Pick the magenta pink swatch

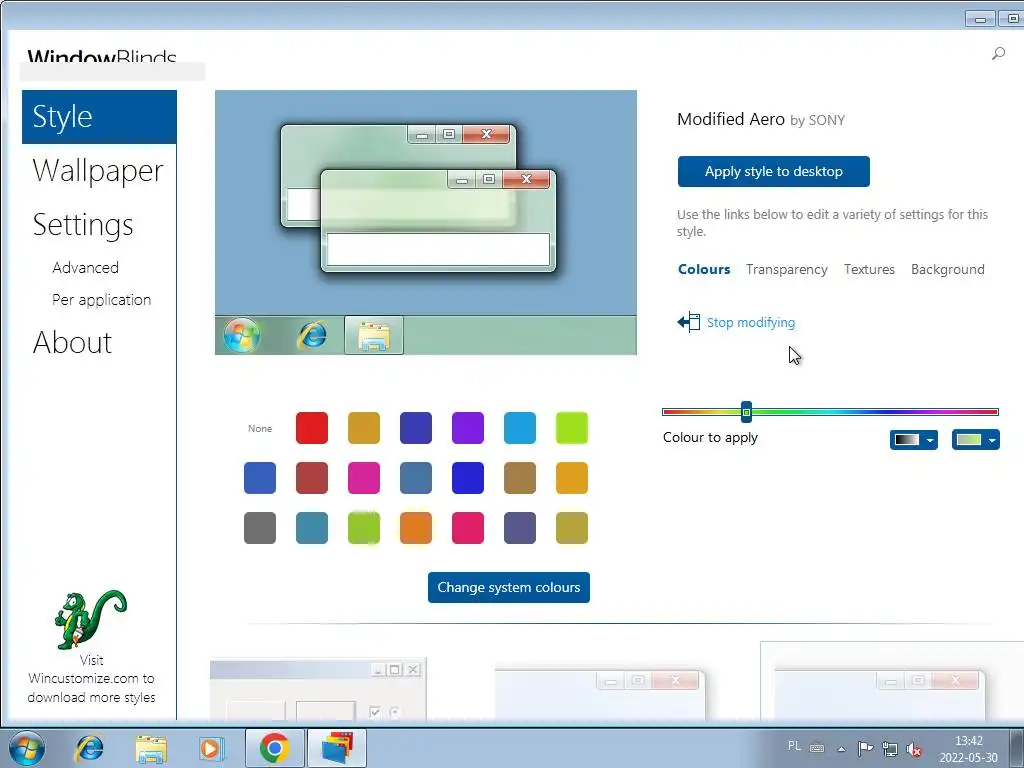tap(364, 477)
